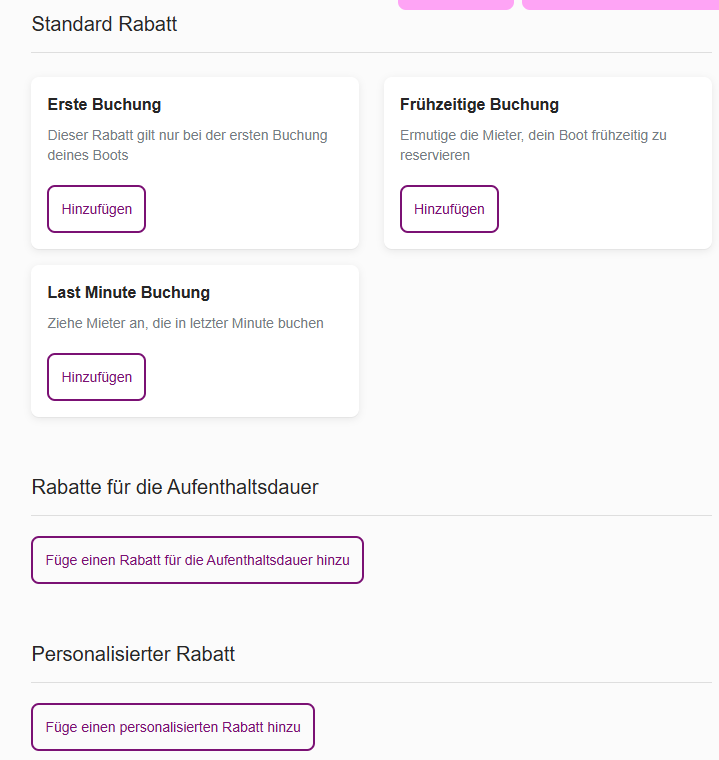This screenshot has width=719, height=760.
Task: Click divider line beneath Personalisierter Rabatt heading
Action: (371, 682)
